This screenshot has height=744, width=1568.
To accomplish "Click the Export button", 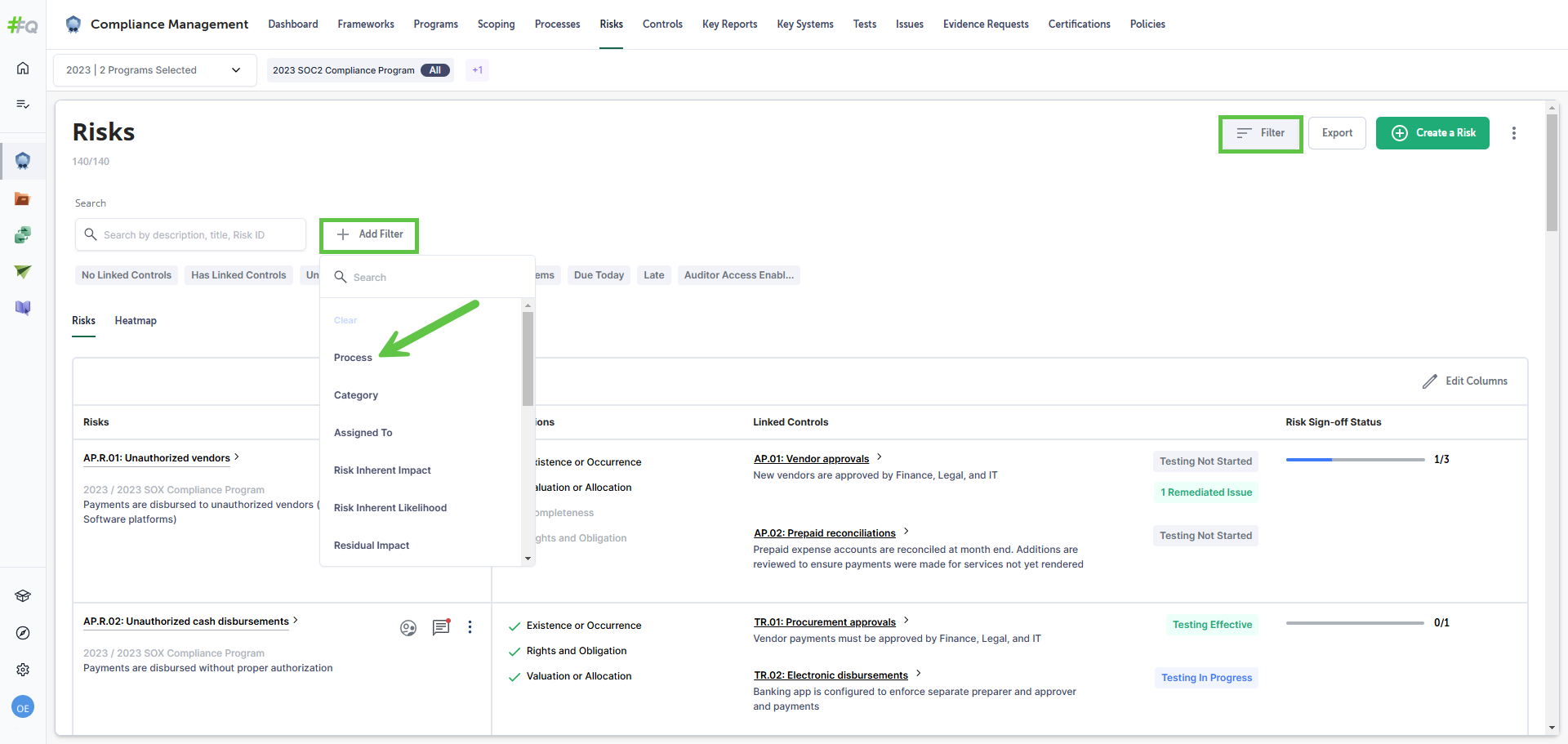I will click(x=1337, y=133).
